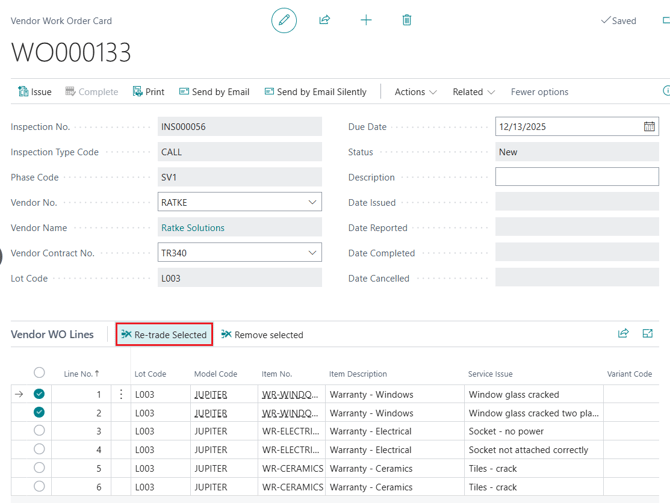The width and height of the screenshot is (670, 503).
Task: Click the trash delete icon
Action: [x=407, y=20]
